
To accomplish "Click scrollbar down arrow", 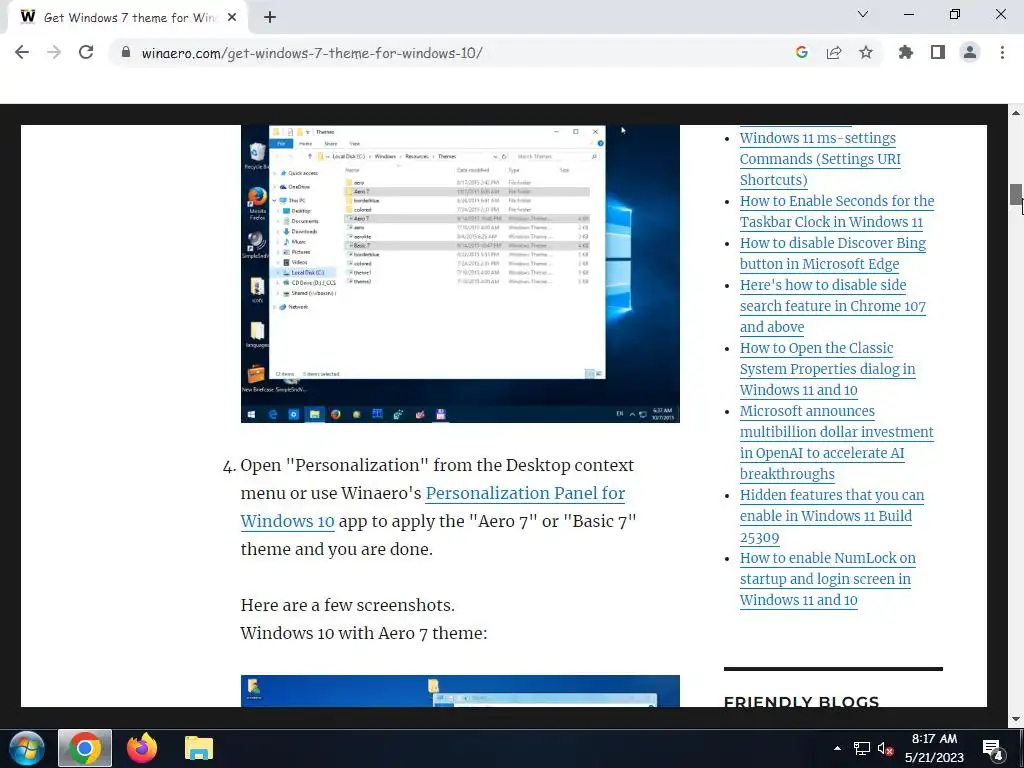I will 1016,719.
